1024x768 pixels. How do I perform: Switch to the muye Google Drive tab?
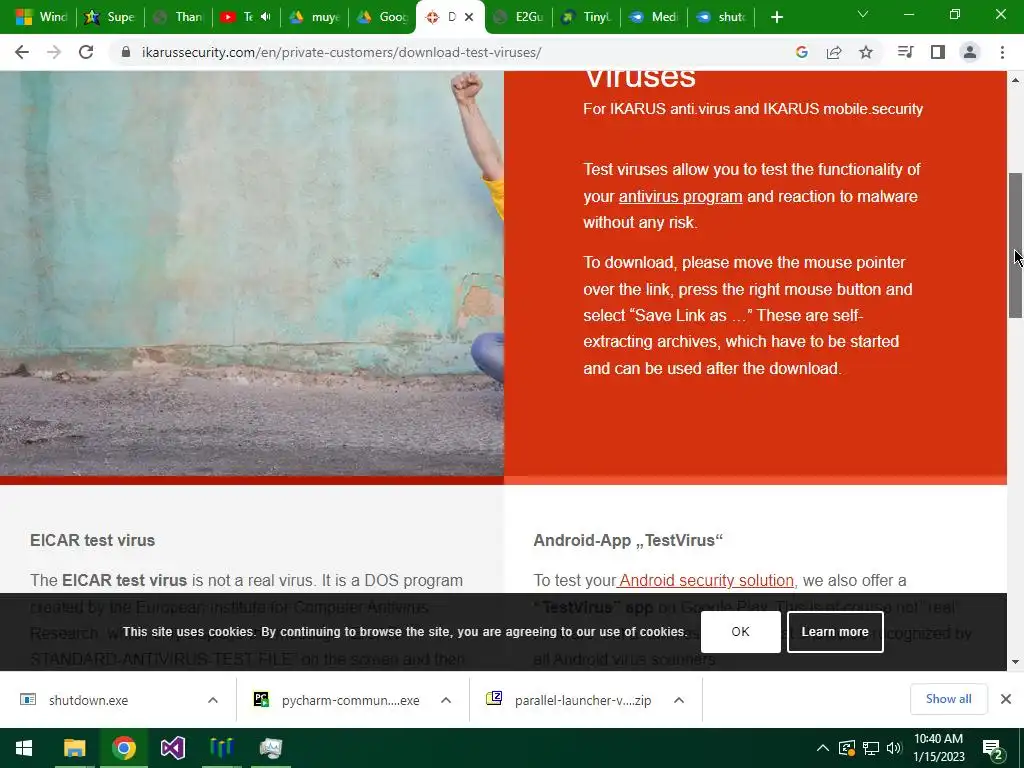pyautogui.click(x=315, y=17)
